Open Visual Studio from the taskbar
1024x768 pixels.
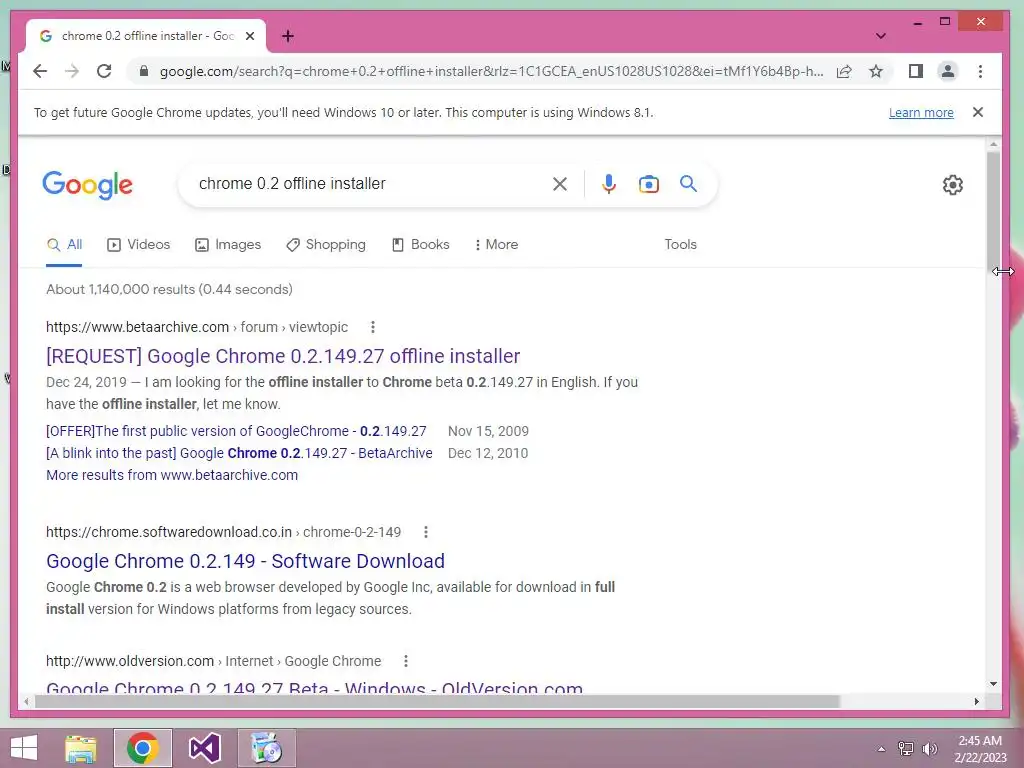[204, 748]
